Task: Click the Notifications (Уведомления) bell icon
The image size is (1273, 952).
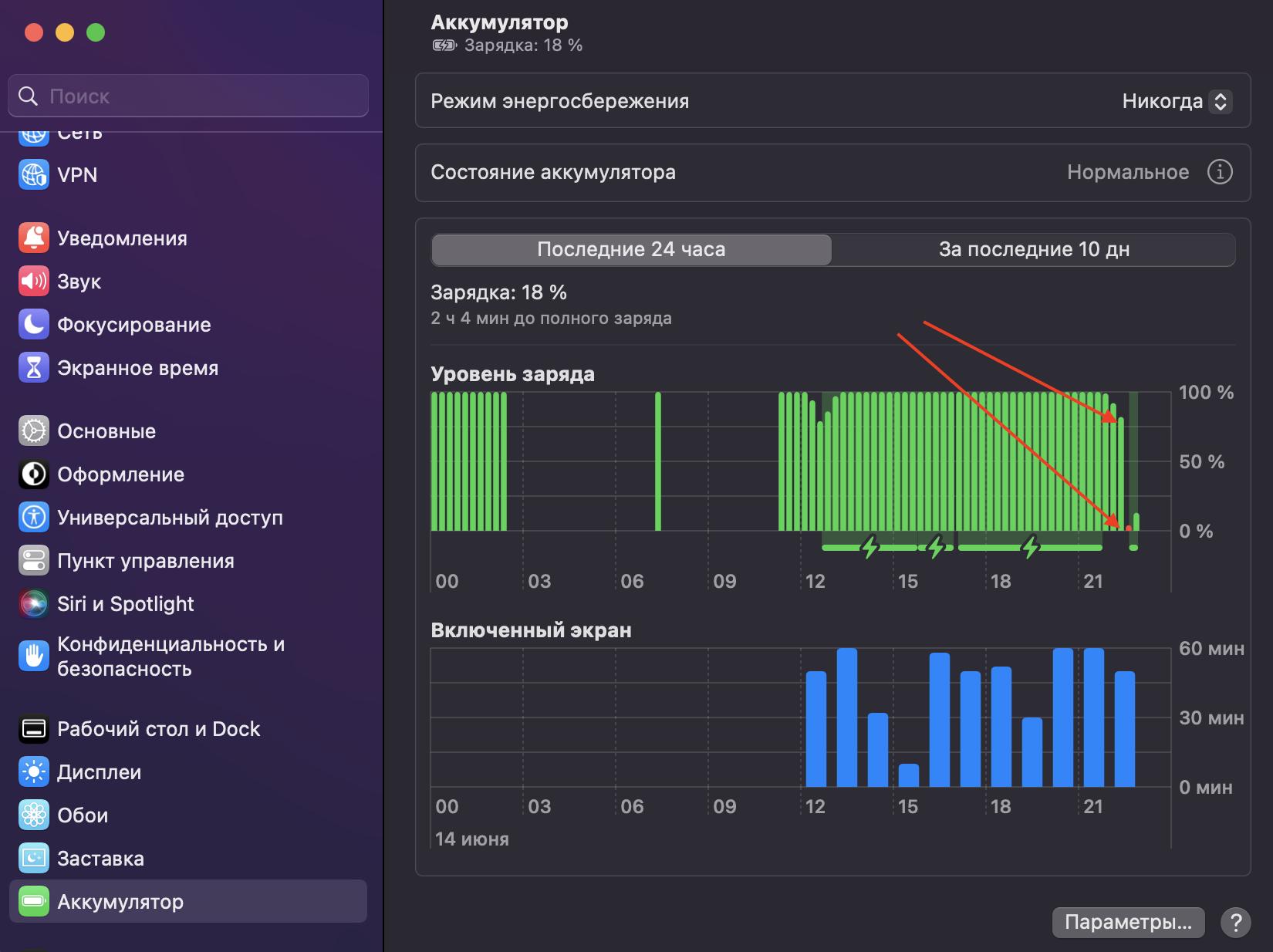Action: [x=34, y=238]
